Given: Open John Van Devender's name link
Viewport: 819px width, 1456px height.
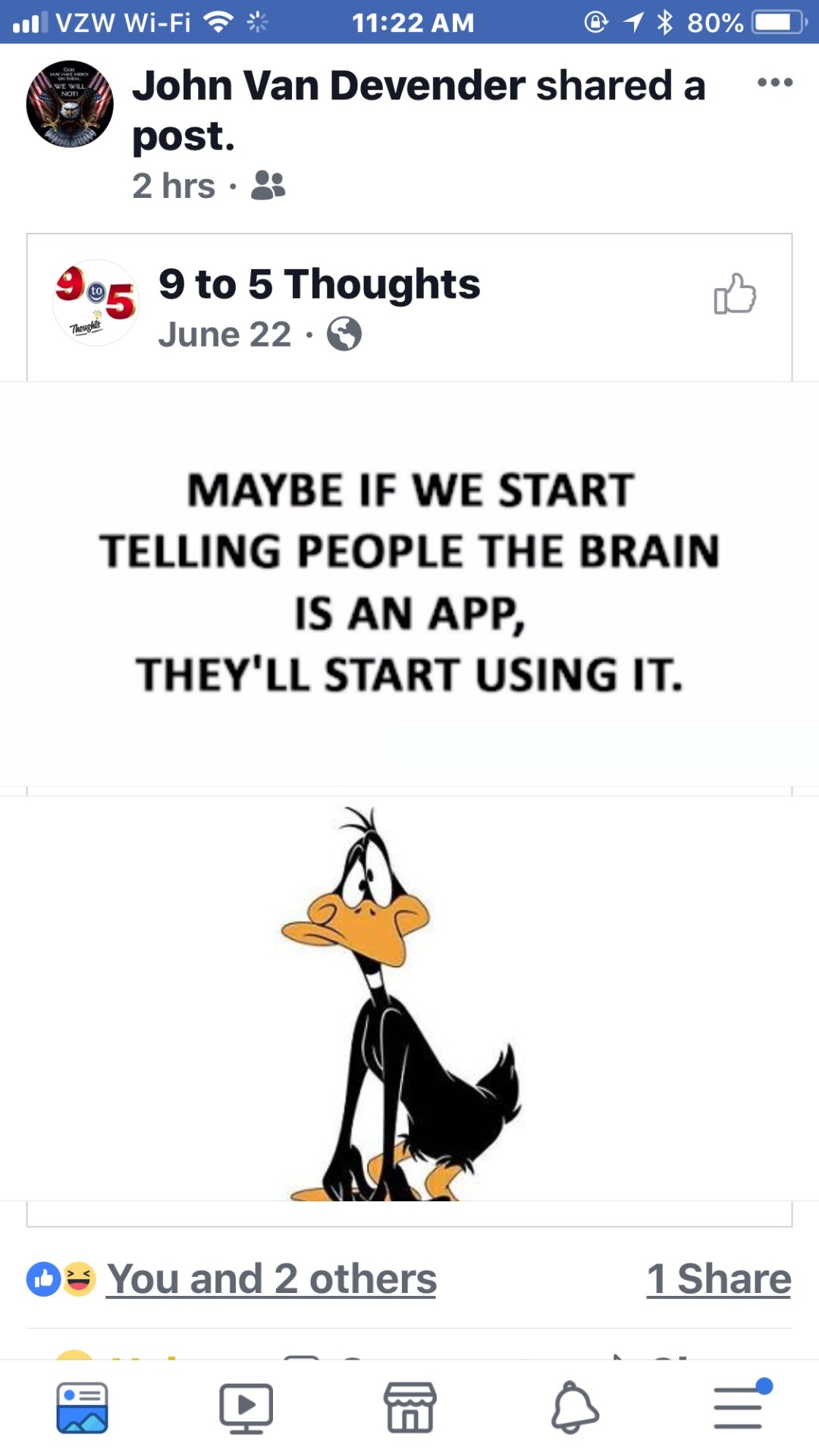Looking at the screenshot, I should click(x=328, y=85).
